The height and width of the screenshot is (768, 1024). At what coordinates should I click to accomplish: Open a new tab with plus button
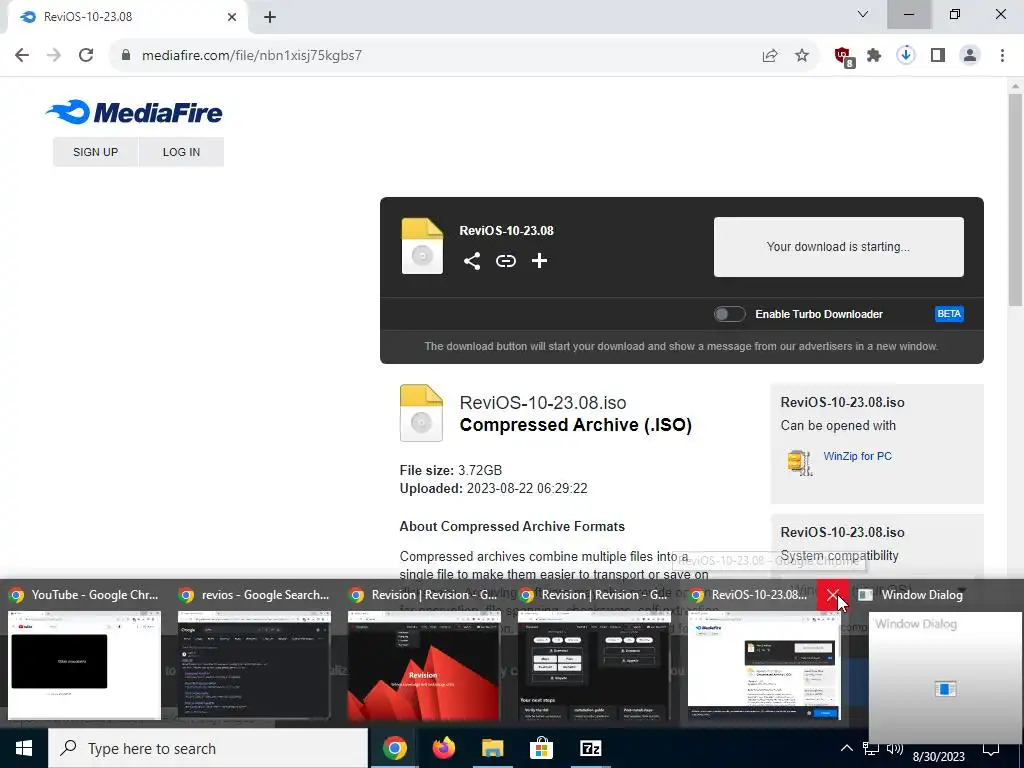[x=270, y=17]
